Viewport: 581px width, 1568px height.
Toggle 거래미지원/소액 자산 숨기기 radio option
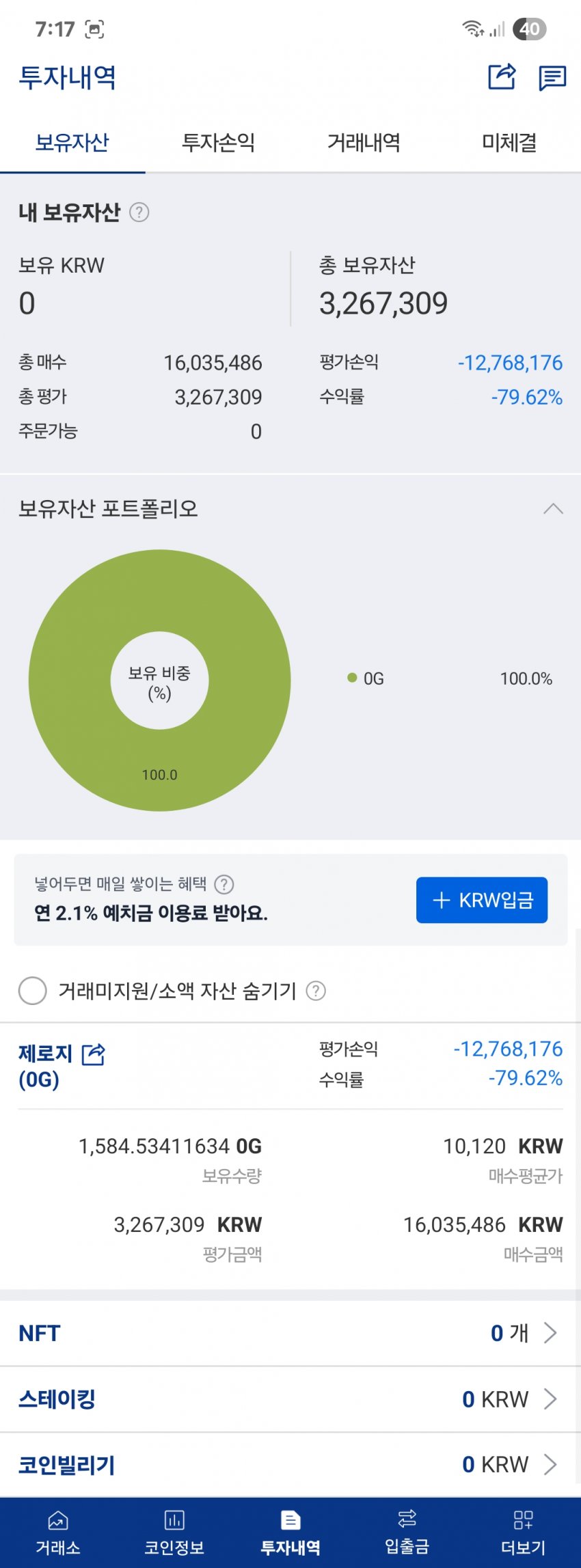(x=33, y=991)
